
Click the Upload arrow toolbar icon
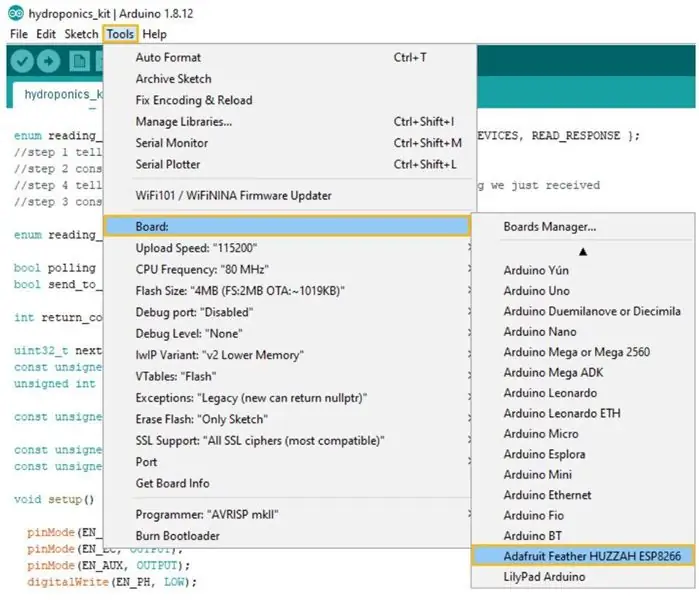49,61
